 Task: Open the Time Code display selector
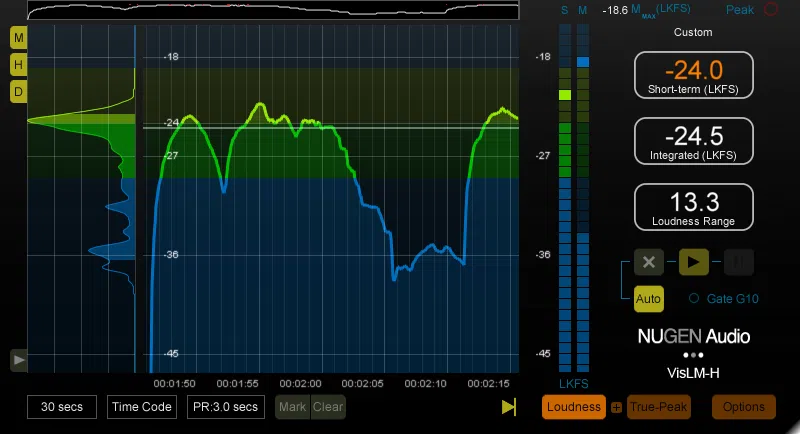coord(142,407)
